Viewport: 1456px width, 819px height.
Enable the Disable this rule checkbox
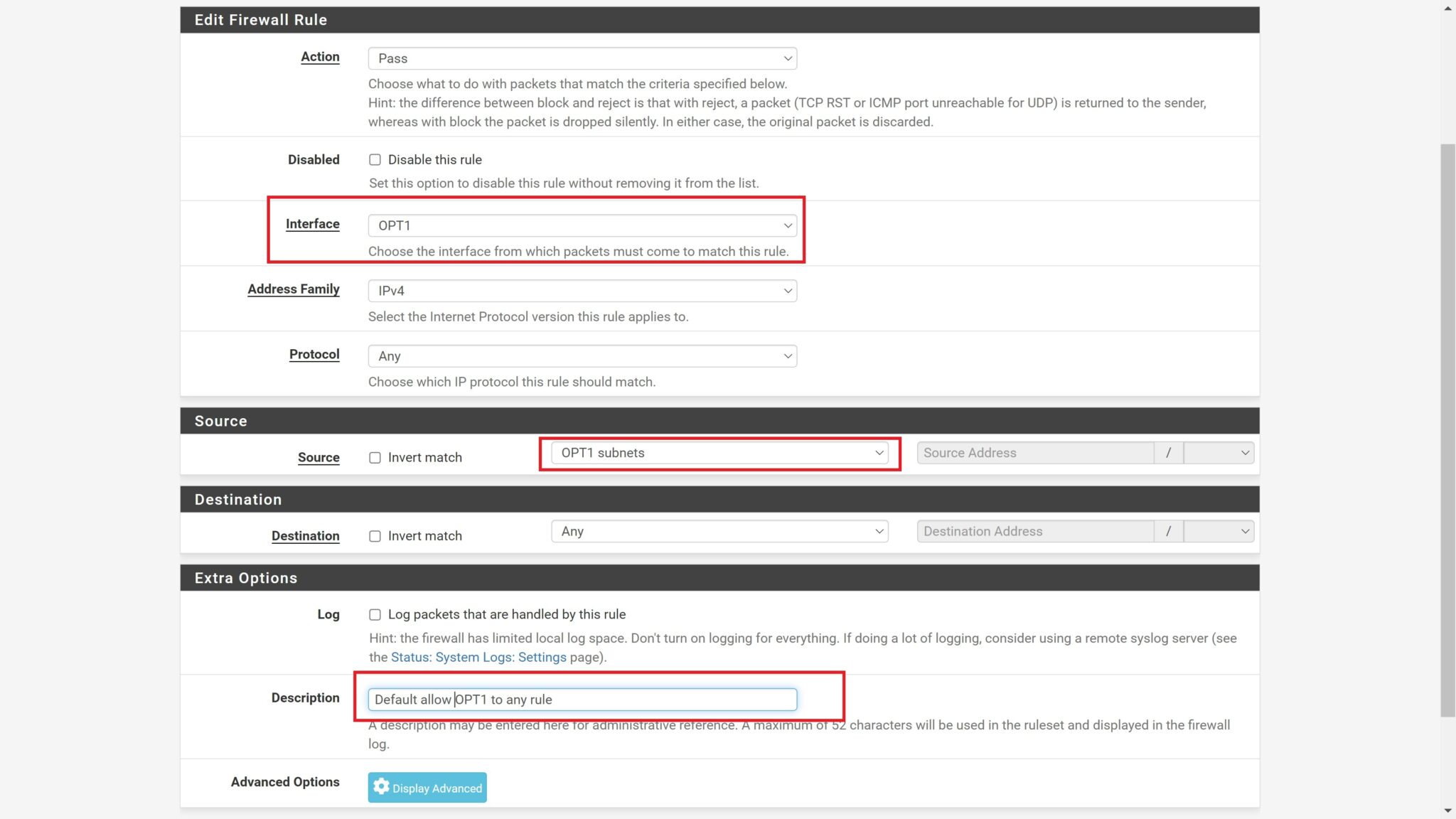(375, 159)
